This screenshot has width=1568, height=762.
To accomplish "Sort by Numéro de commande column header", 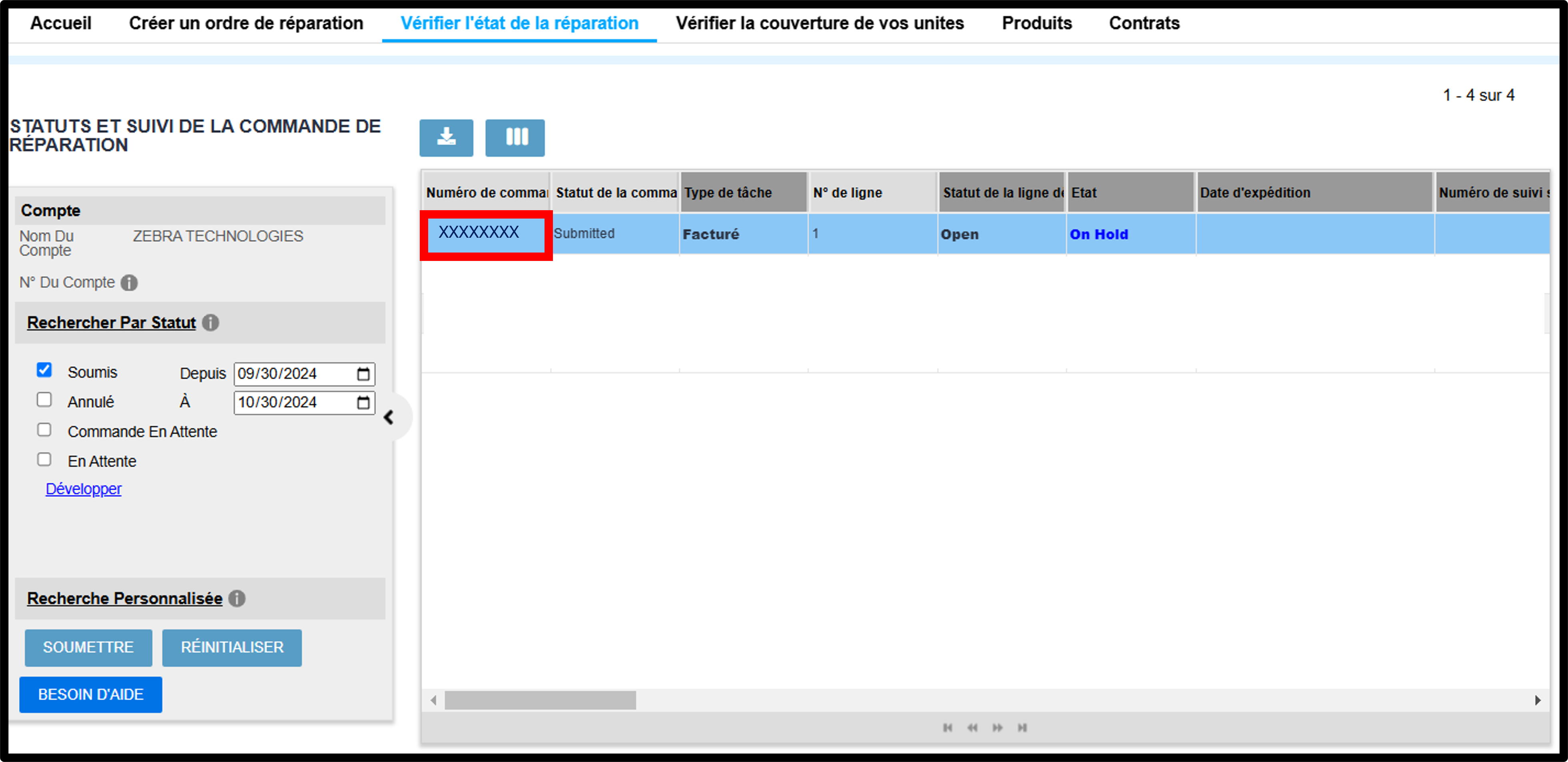I will point(487,192).
